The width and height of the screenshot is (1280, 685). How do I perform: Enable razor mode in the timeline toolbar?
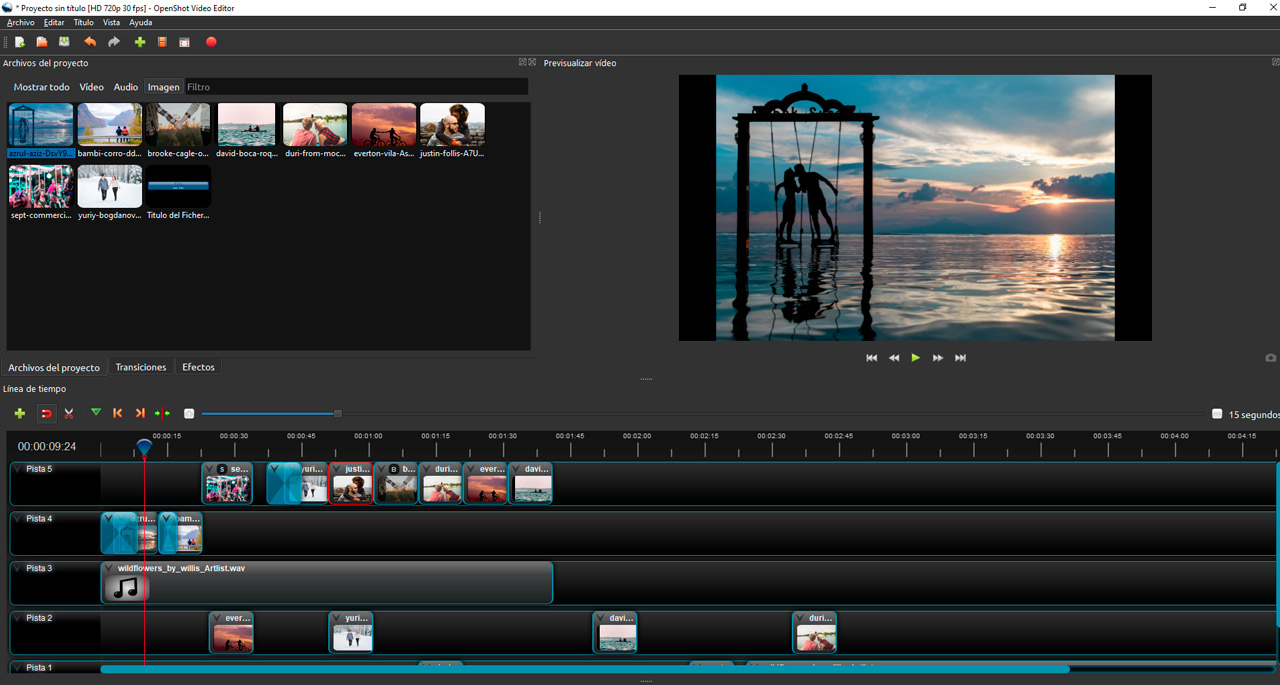pyautogui.click(x=69, y=413)
